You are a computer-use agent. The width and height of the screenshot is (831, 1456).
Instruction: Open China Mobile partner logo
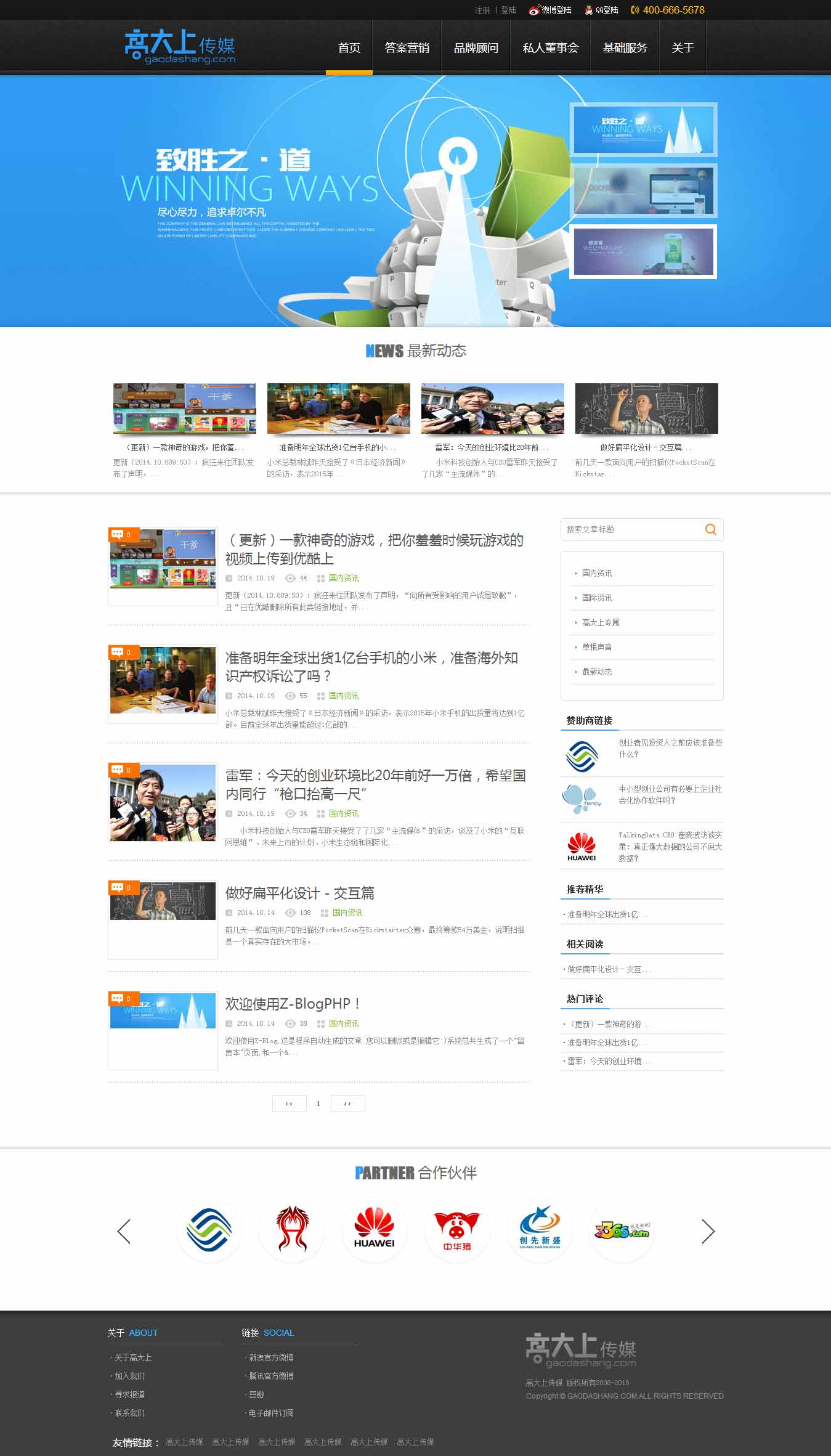click(x=209, y=1230)
